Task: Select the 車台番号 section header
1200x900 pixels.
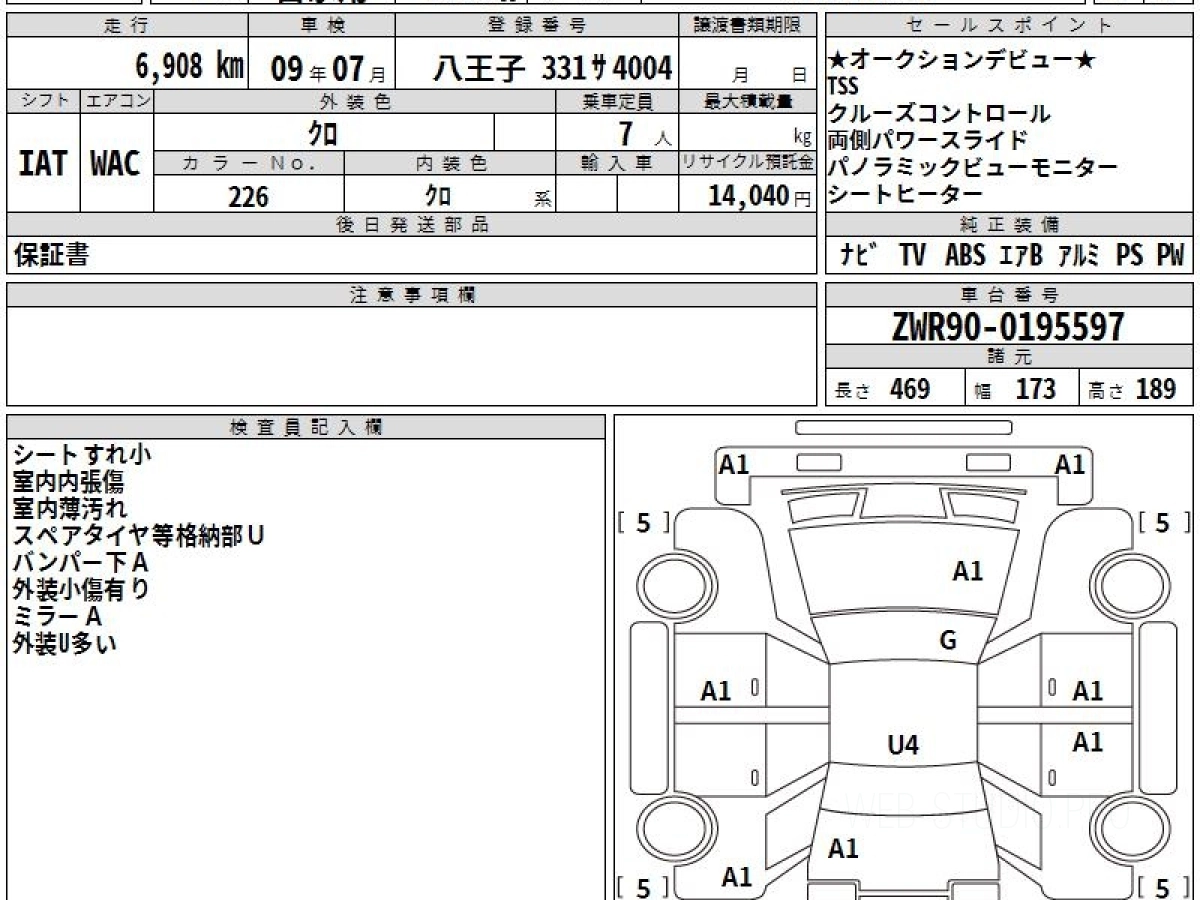Action: 1009,295
